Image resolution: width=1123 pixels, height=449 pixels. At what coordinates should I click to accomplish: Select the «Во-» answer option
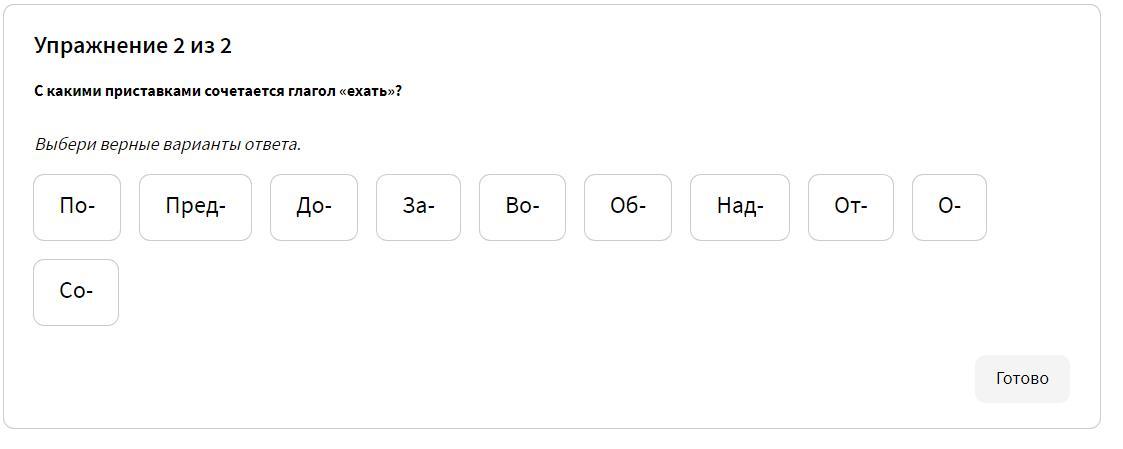click(x=522, y=207)
